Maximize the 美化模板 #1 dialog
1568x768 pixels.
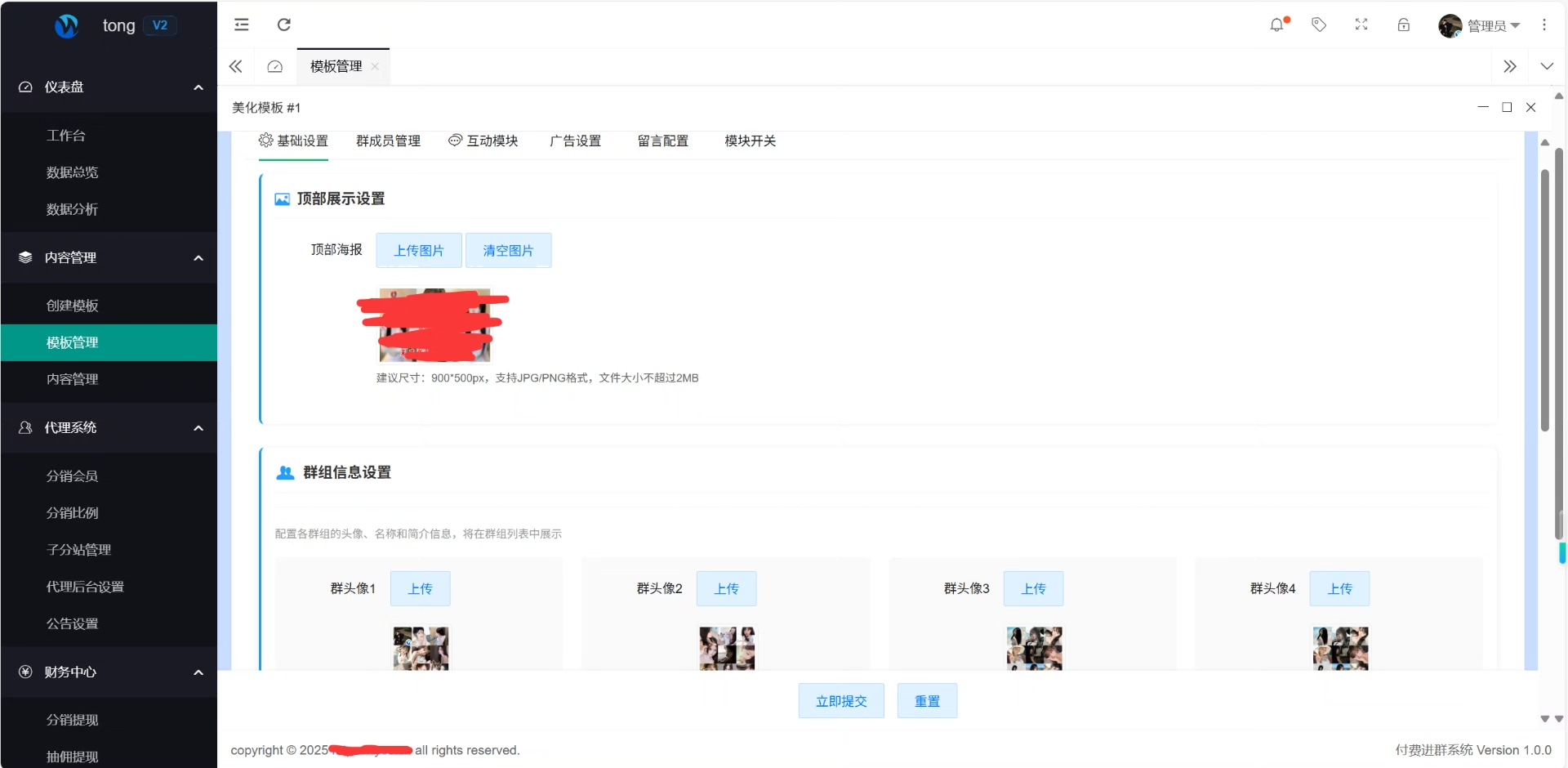point(1507,107)
